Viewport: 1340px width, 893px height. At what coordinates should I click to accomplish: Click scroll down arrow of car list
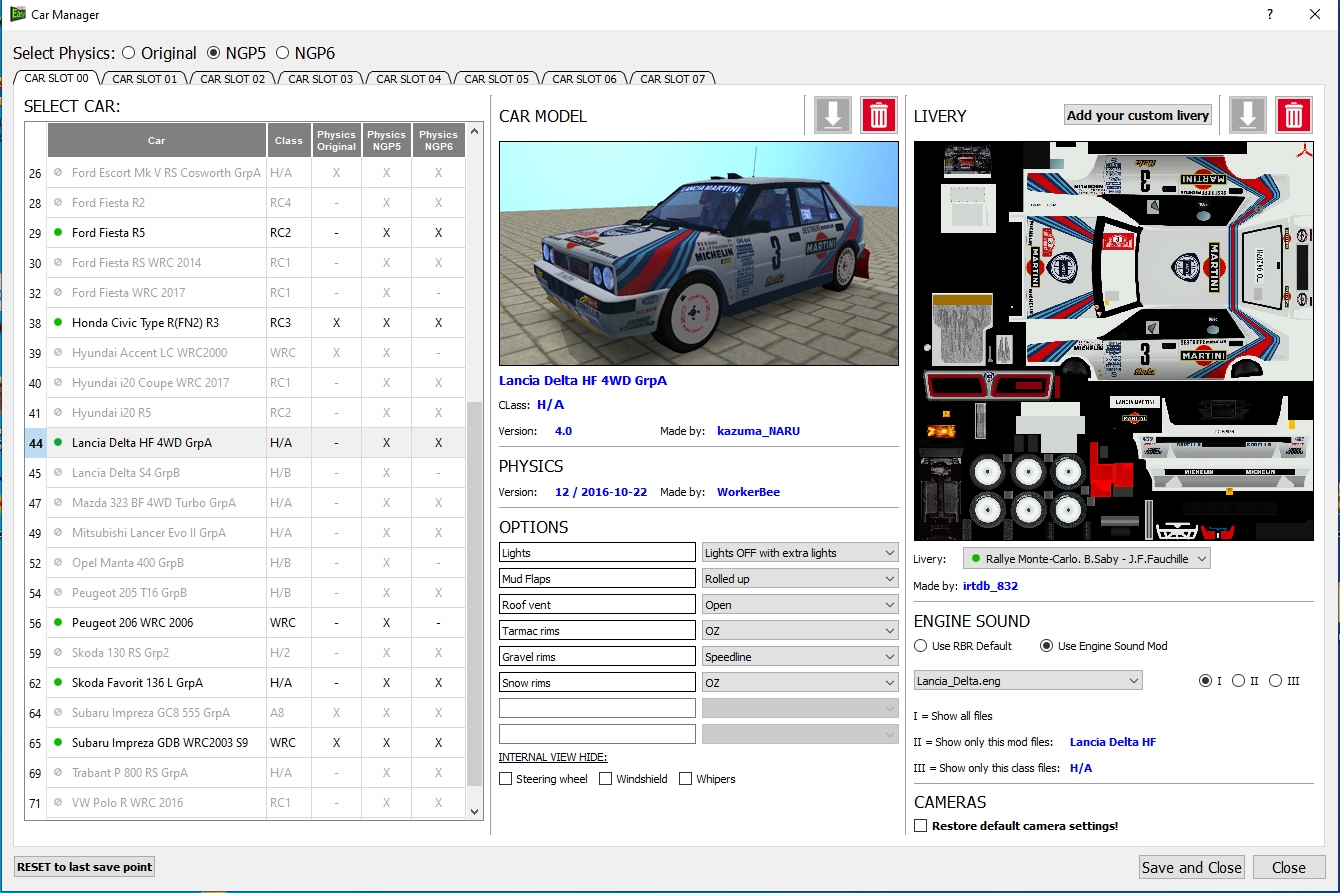click(475, 811)
